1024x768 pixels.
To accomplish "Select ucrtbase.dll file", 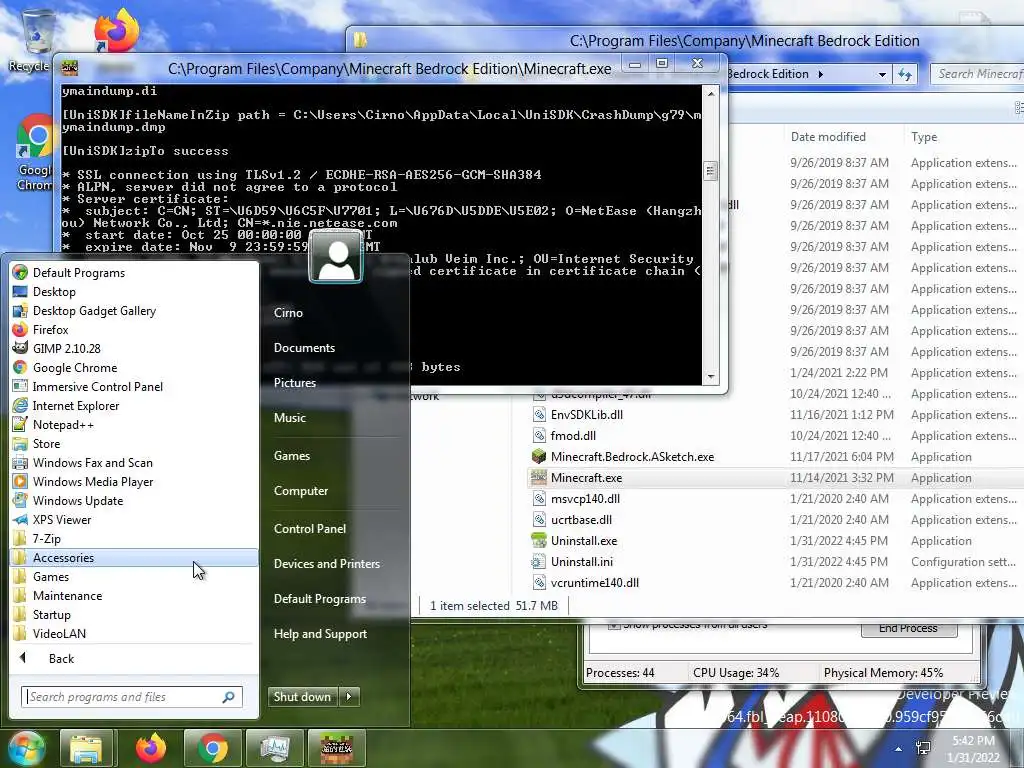I will coord(581,520).
